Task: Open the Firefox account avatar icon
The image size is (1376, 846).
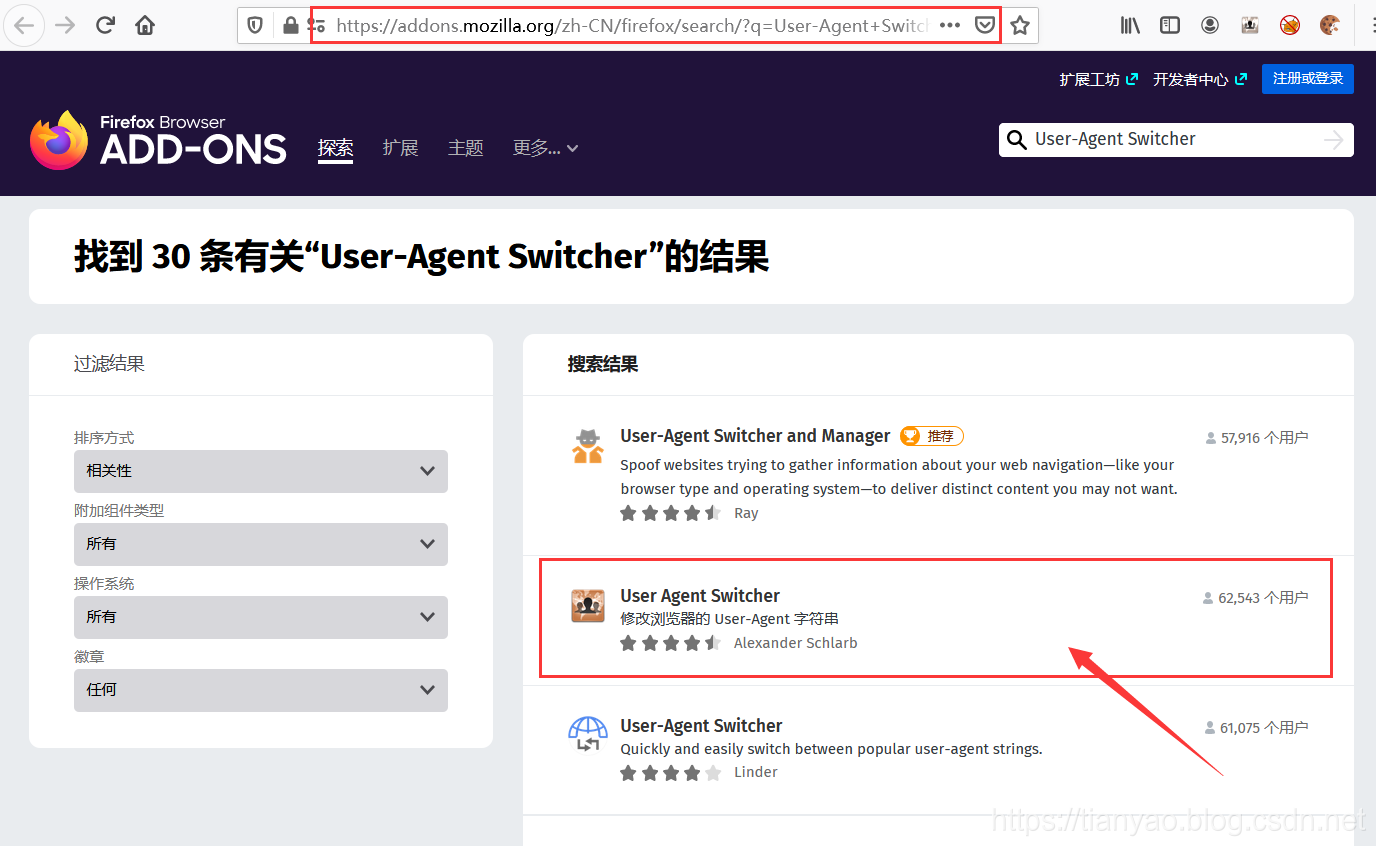Action: click(x=1210, y=26)
